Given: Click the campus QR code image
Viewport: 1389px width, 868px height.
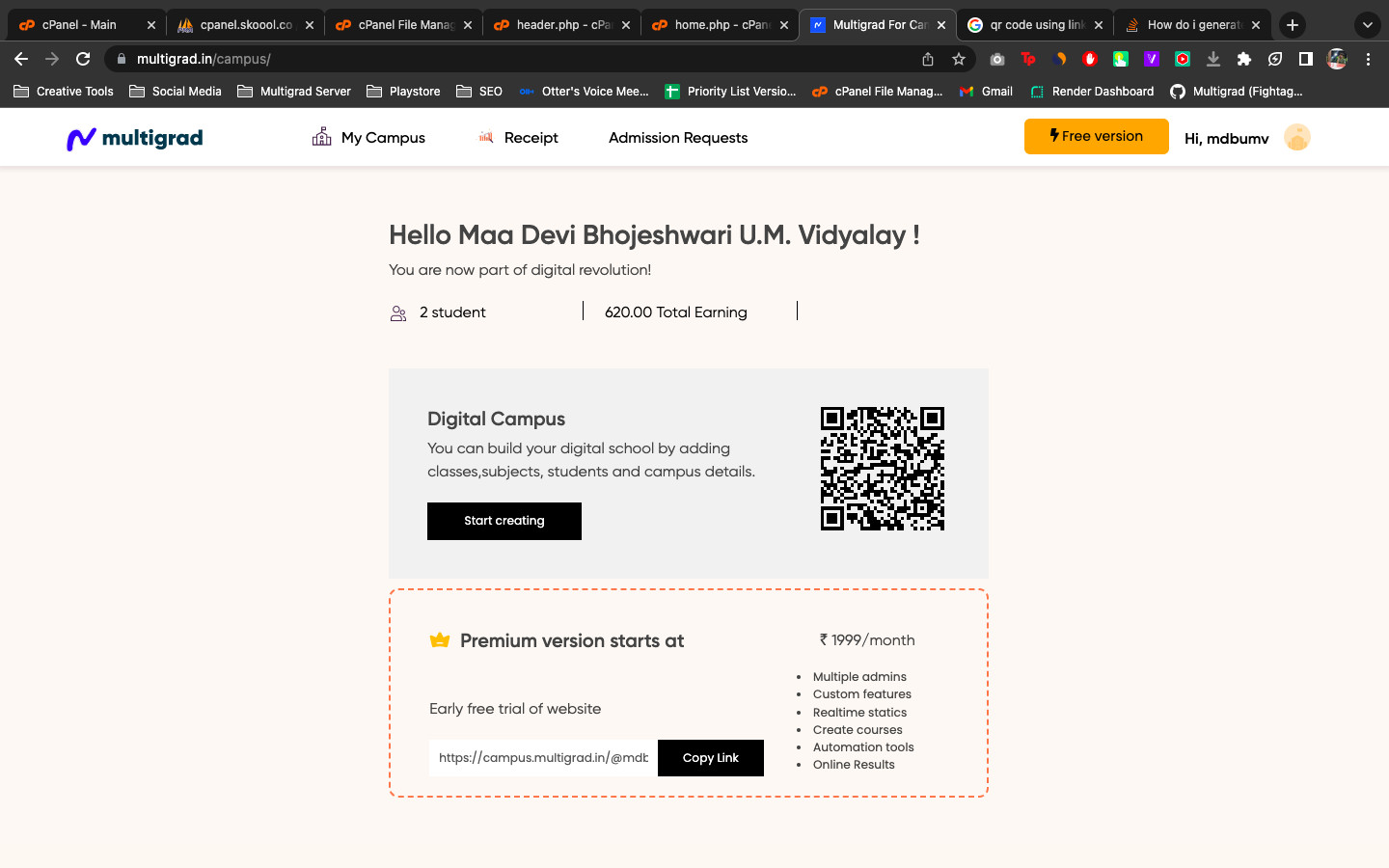Looking at the screenshot, I should click(883, 469).
